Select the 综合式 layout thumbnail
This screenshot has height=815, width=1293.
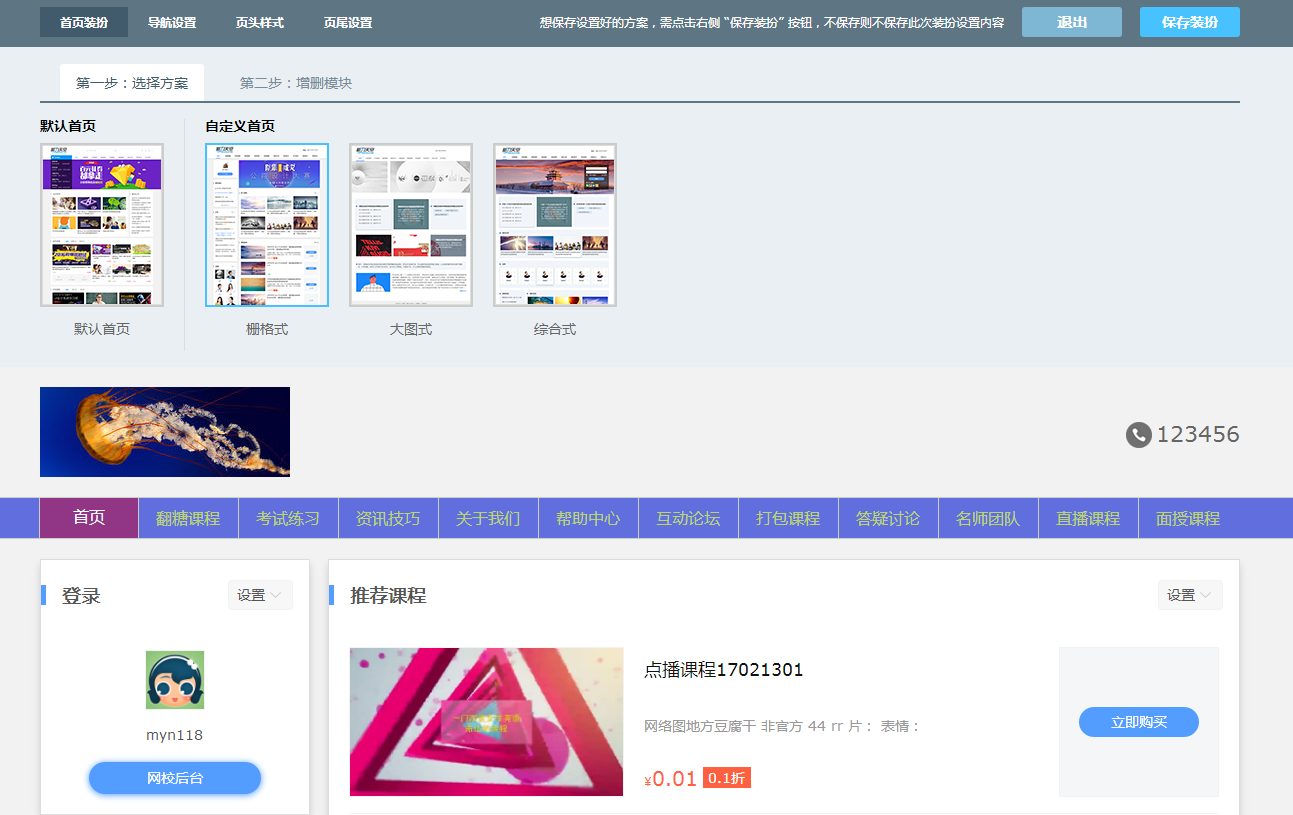555,225
